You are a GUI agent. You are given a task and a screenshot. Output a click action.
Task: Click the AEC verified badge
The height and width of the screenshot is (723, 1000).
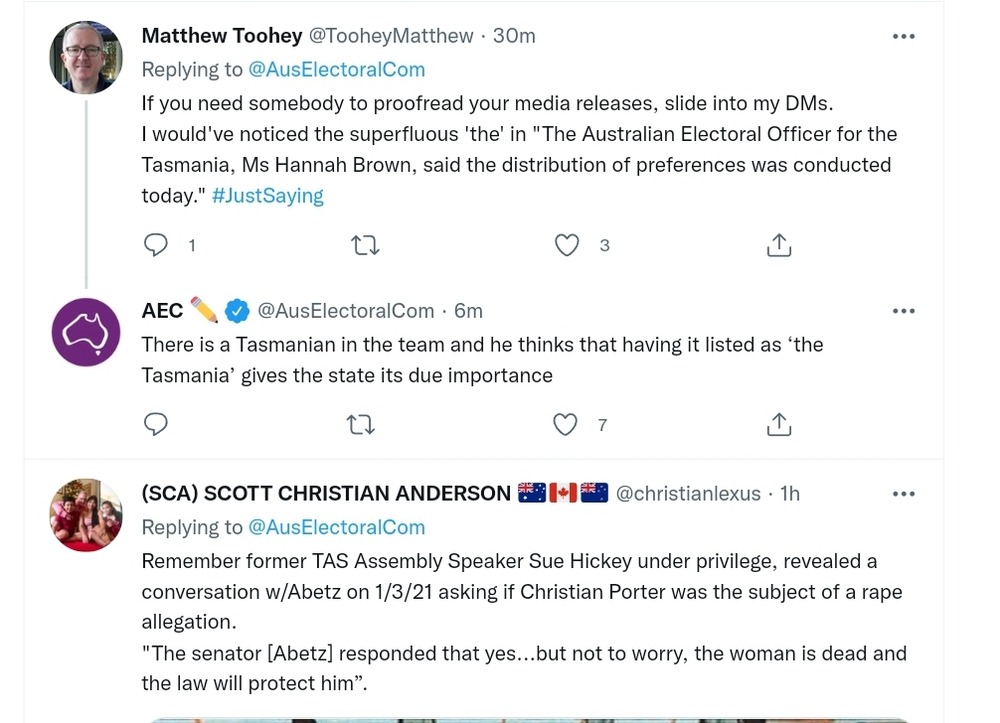click(x=237, y=311)
